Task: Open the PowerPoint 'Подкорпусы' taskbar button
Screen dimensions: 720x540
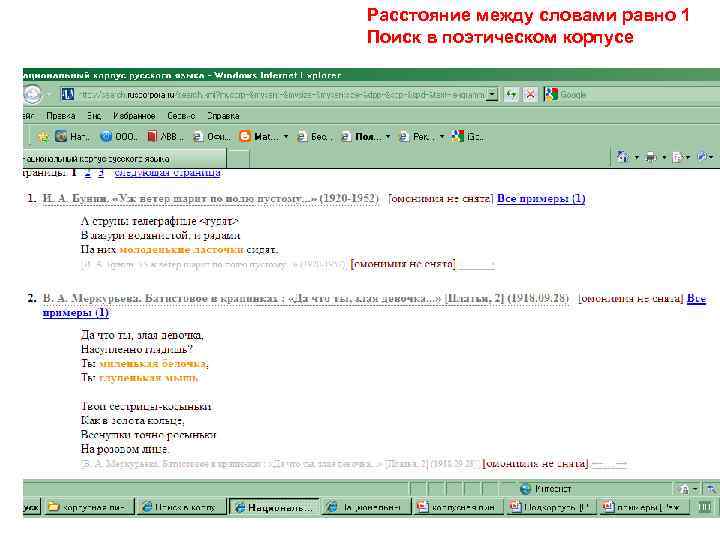Action: (x=551, y=507)
